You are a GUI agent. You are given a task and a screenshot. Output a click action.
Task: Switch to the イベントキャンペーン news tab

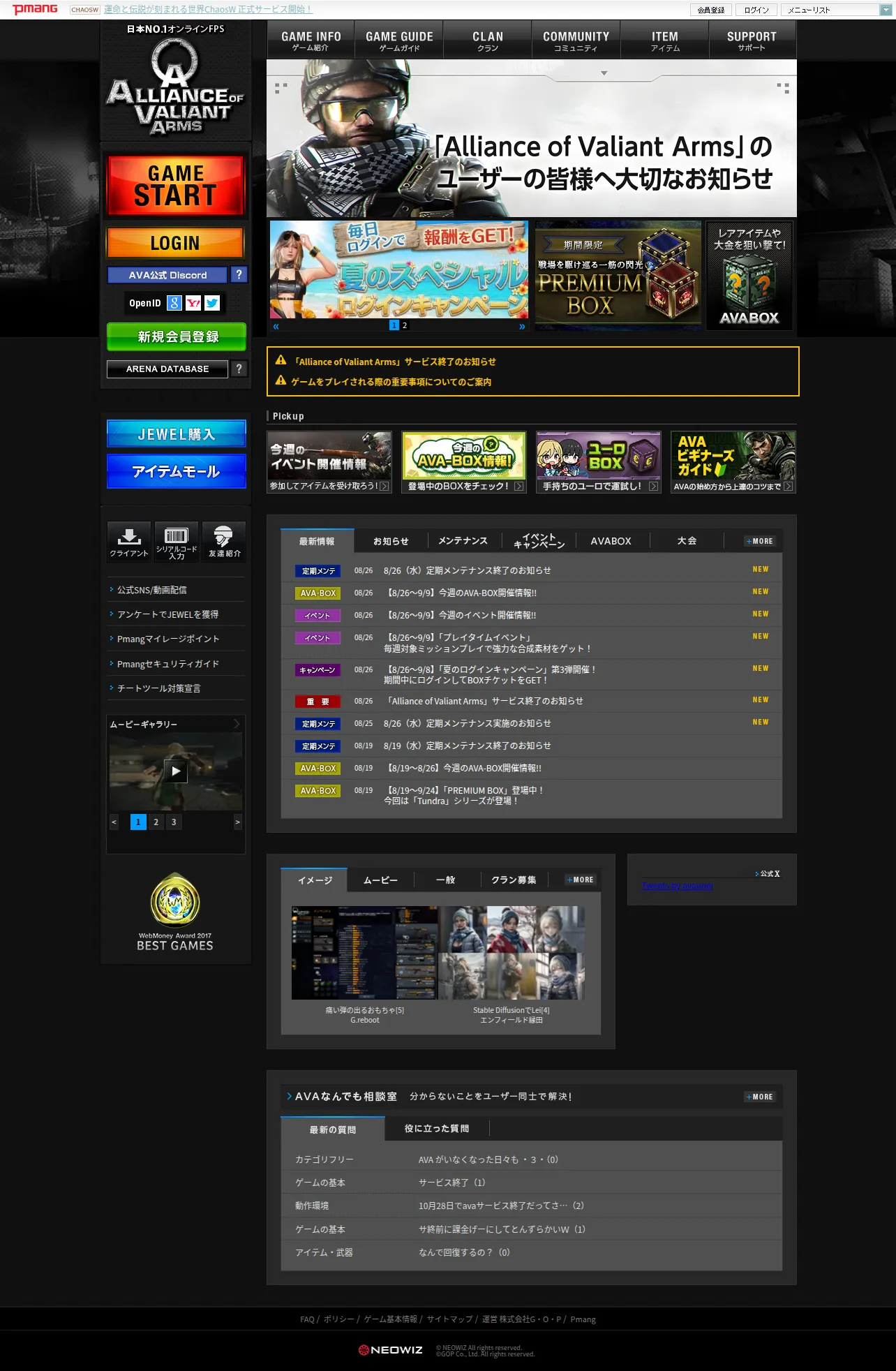coord(539,541)
